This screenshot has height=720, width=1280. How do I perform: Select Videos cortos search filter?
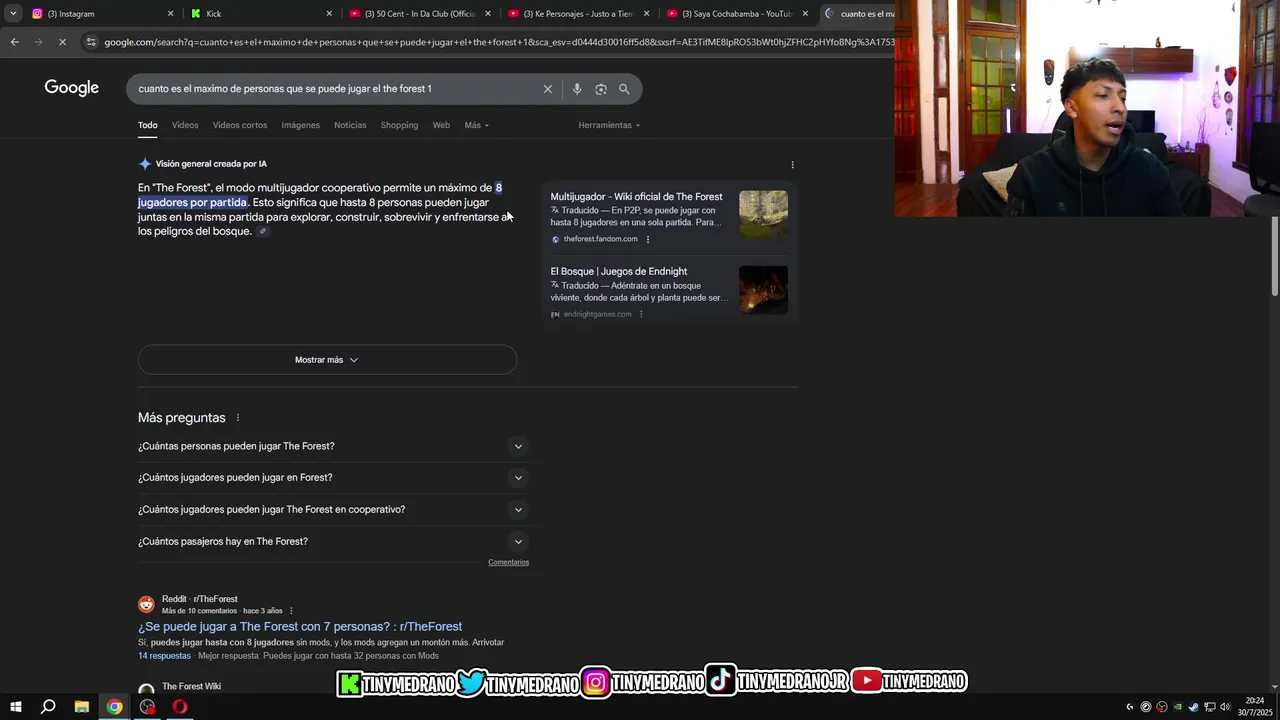click(x=240, y=125)
